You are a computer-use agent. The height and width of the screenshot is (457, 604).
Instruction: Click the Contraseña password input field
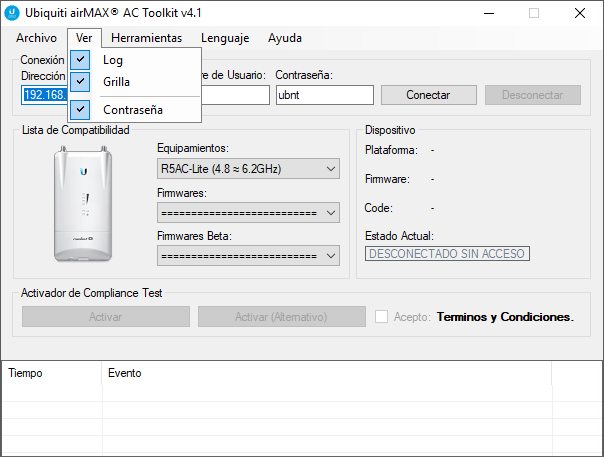(325, 95)
